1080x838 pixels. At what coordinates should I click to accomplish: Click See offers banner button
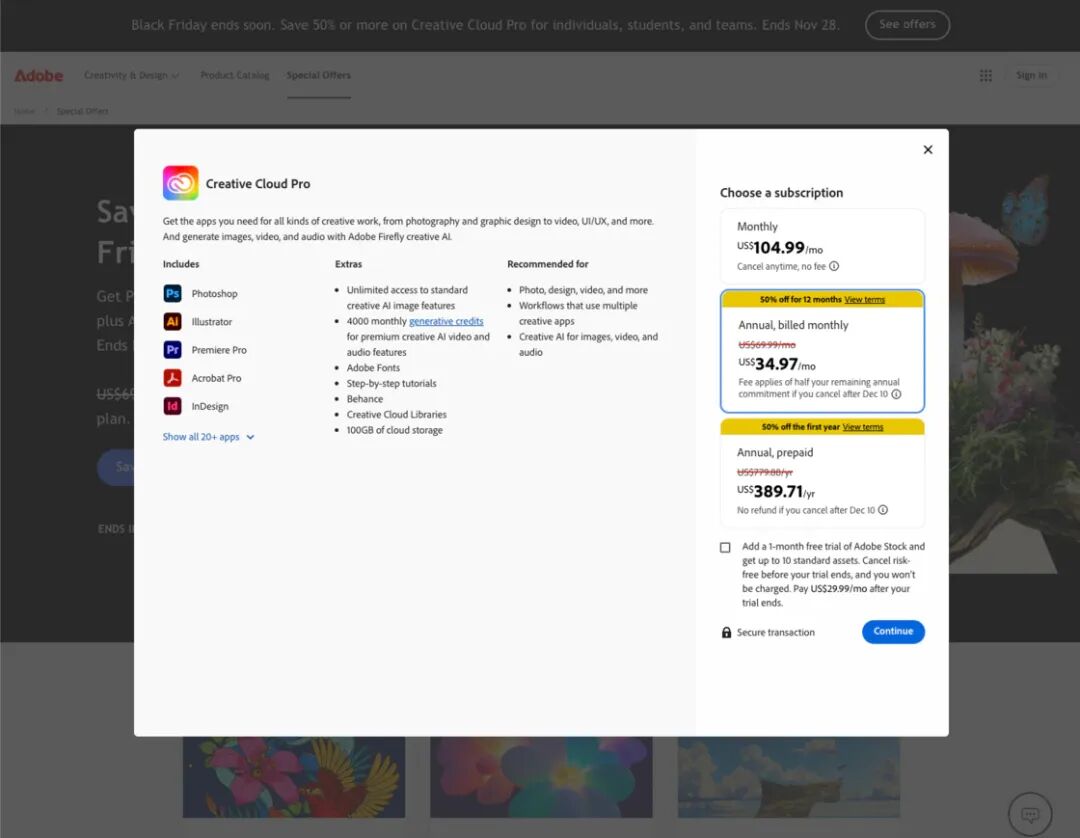point(907,25)
